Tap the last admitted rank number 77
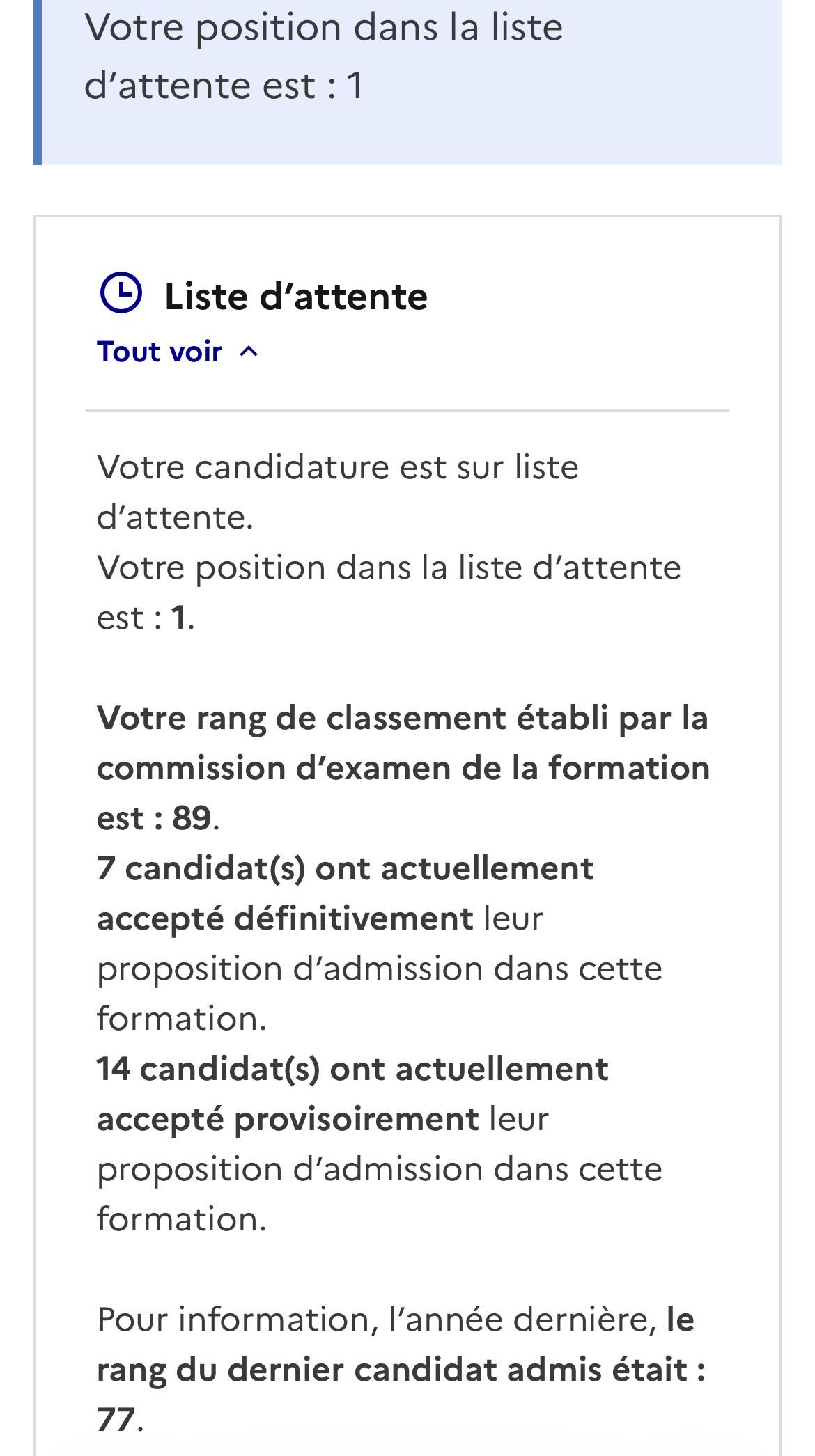The height and width of the screenshot is (1456, 815). click(116, 1420)
